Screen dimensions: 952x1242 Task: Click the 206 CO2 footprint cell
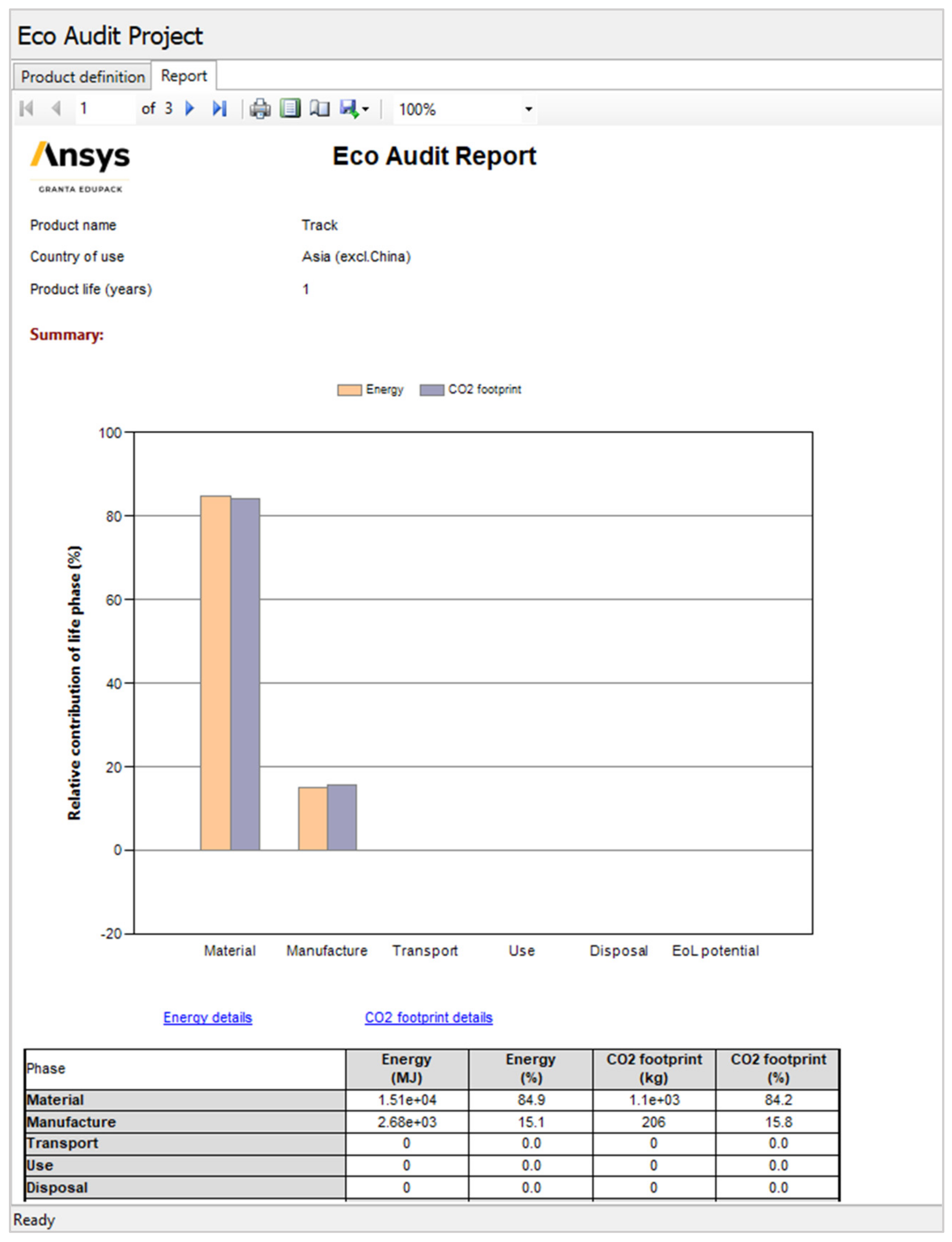654,1122
